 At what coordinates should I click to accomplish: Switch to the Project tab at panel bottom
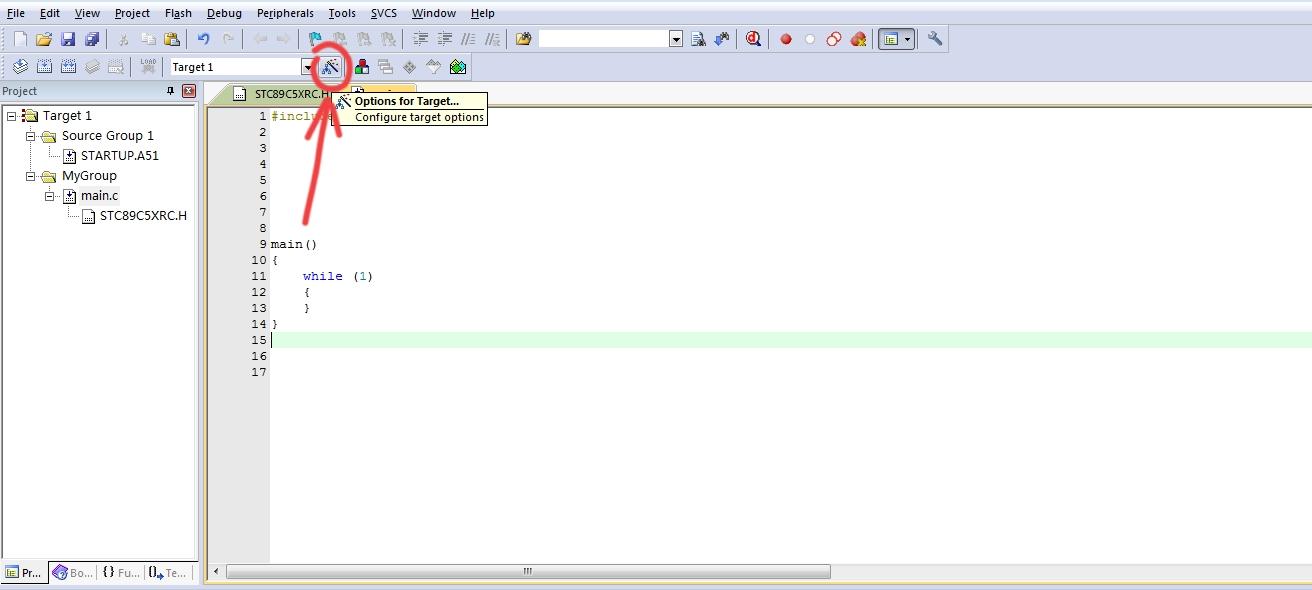pyautogui.click(x=24, y=573)
